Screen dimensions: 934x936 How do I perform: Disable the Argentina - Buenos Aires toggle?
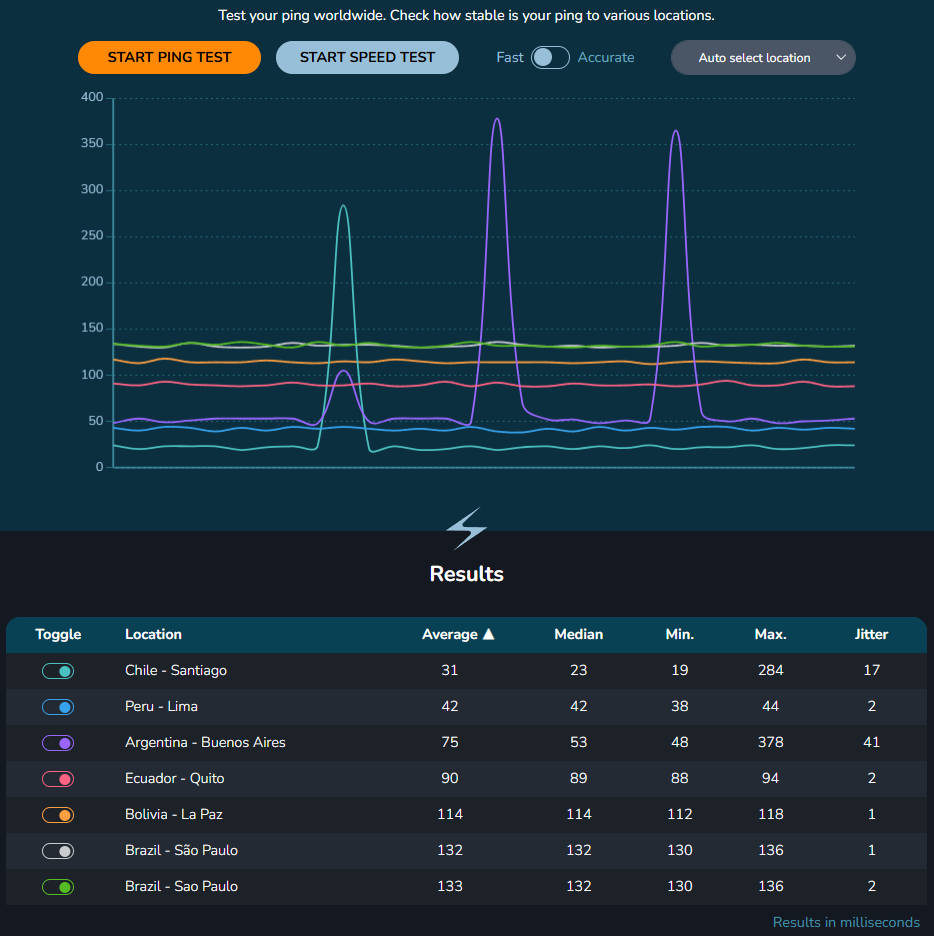click(57, 743)
